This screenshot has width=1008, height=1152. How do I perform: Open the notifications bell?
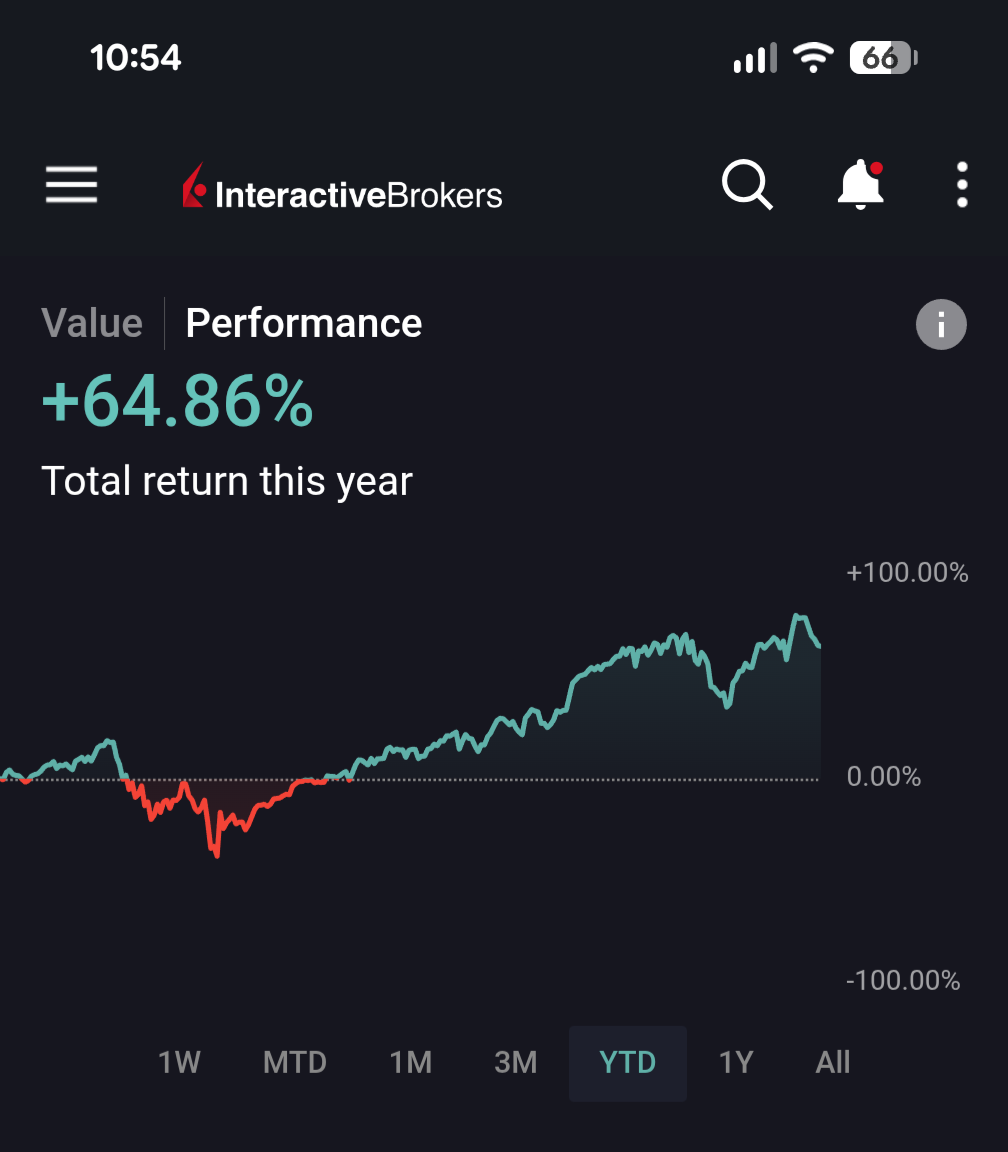(860, 185)
